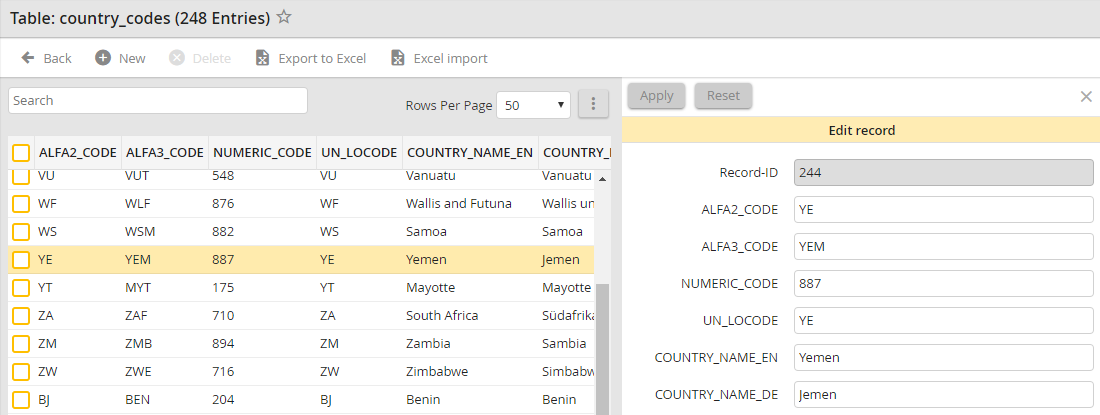Check the YE row checkbox
The image size is (1100, 415).
point(21,260)
